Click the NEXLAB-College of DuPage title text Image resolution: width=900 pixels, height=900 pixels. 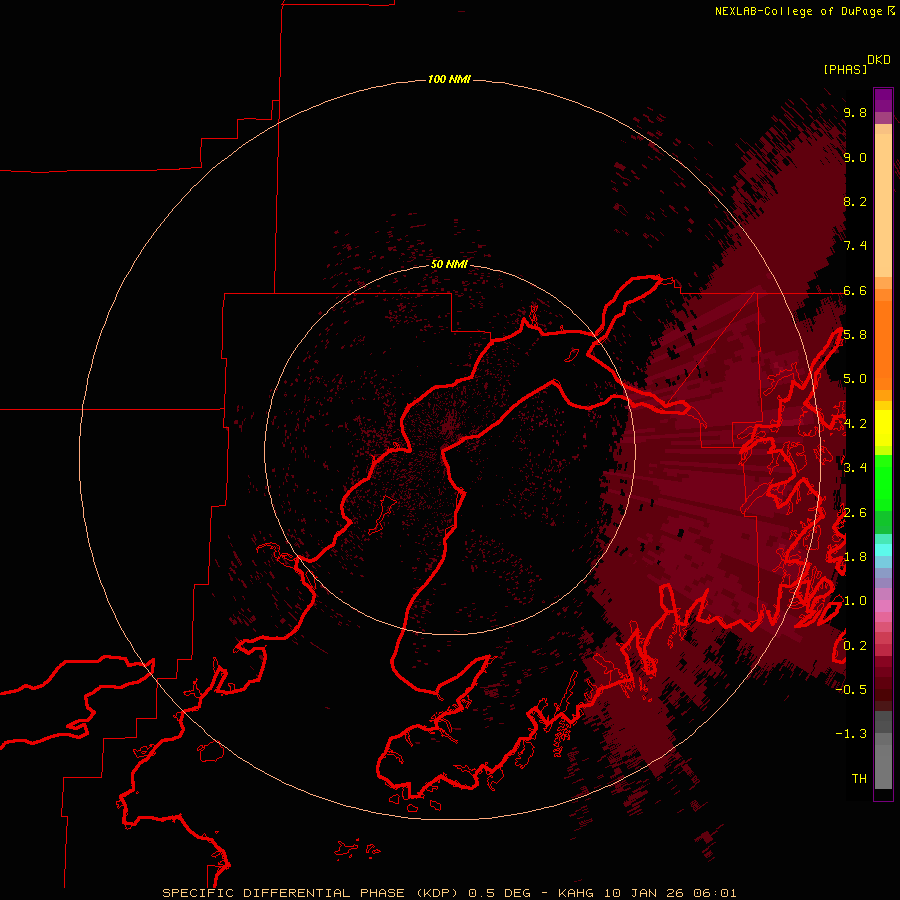click(x=799, y=11)
